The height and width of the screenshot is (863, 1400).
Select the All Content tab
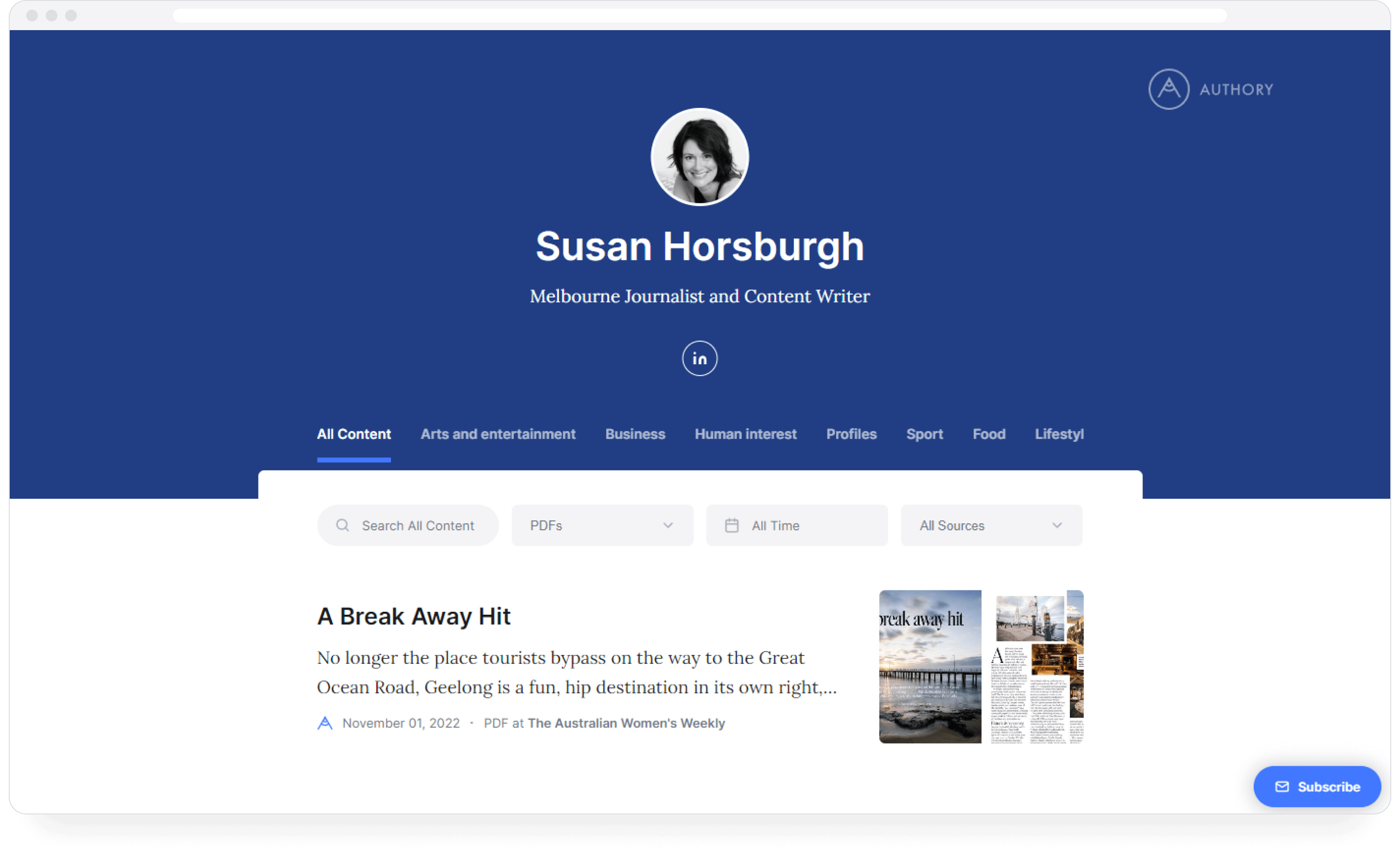[354, 434]
